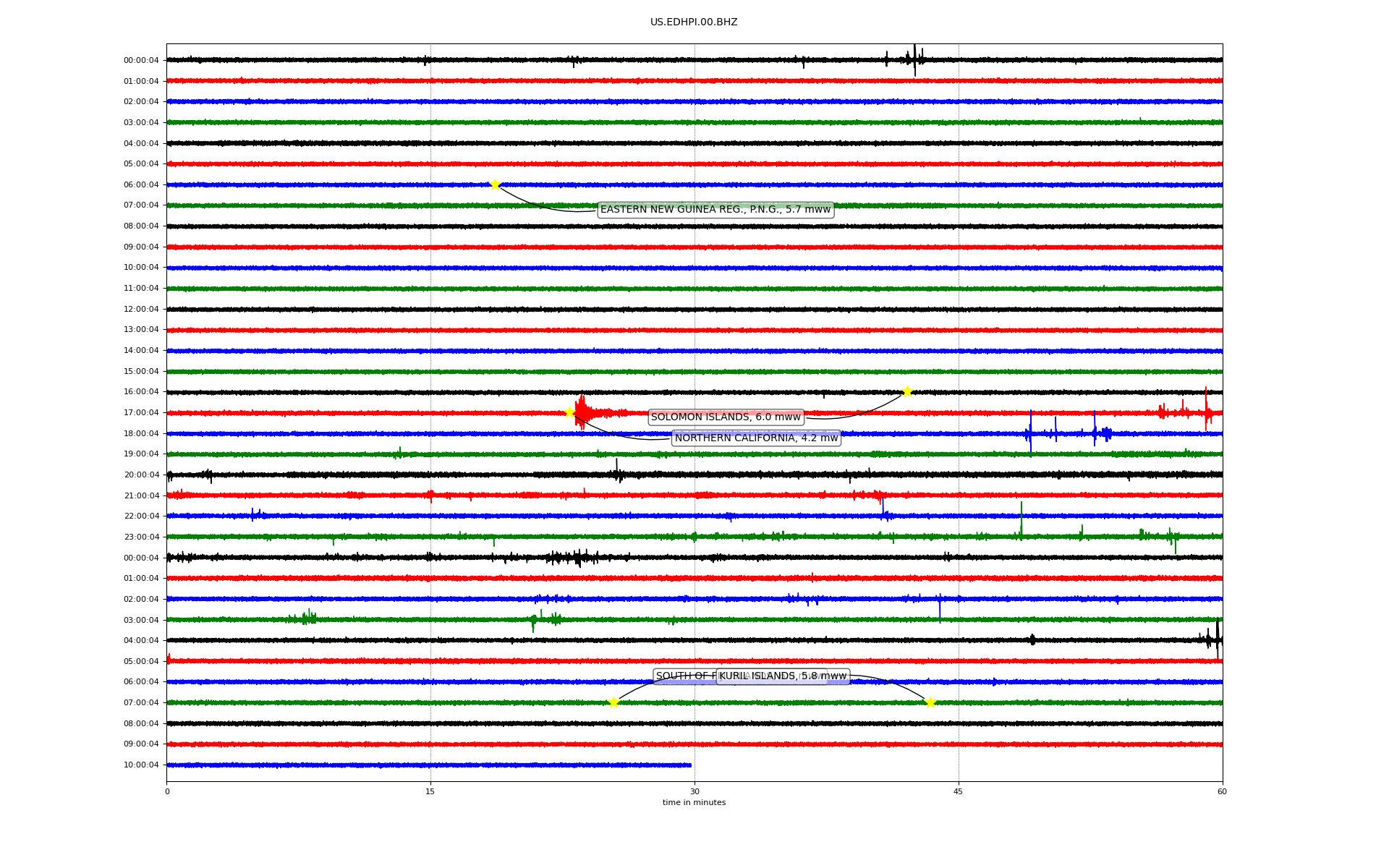Viewport: 1389px width, 868px height.
Task: Click the 23:00:04 row time label
Action: coord(141,537)
